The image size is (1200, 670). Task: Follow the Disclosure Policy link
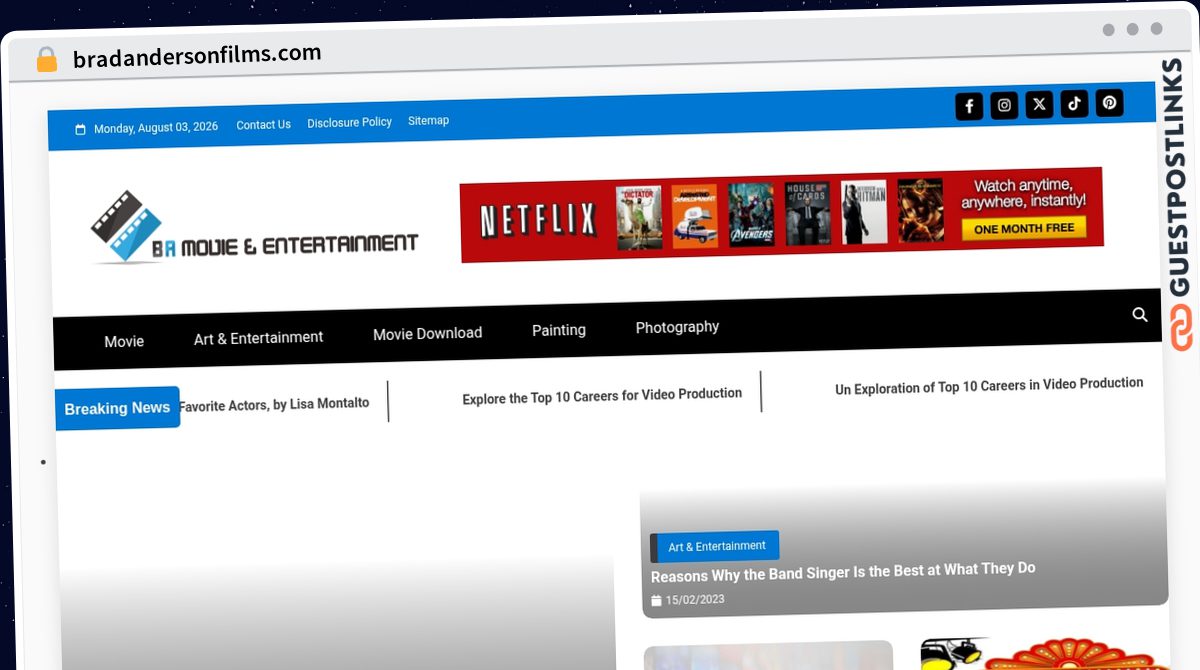tap(349, 122)
